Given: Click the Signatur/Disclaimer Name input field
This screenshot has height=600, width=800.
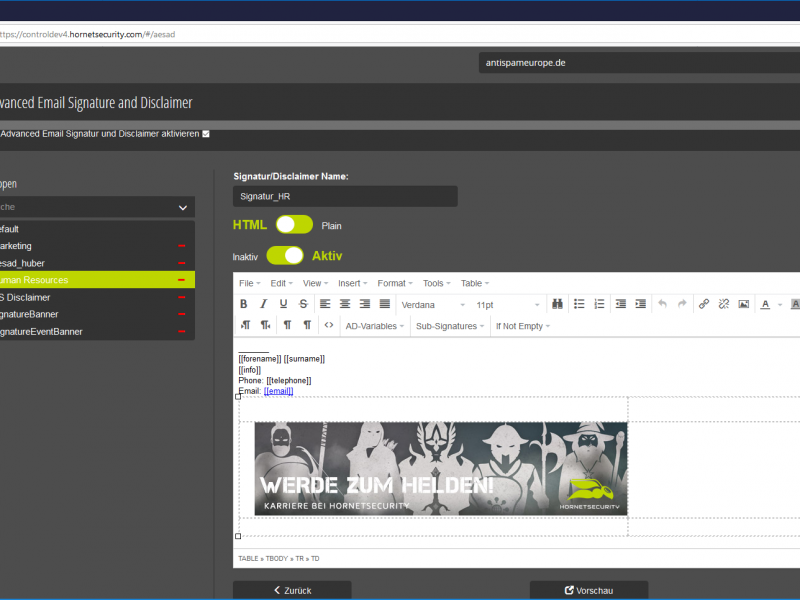Looking at the screenshot, I should coord(345,196).
